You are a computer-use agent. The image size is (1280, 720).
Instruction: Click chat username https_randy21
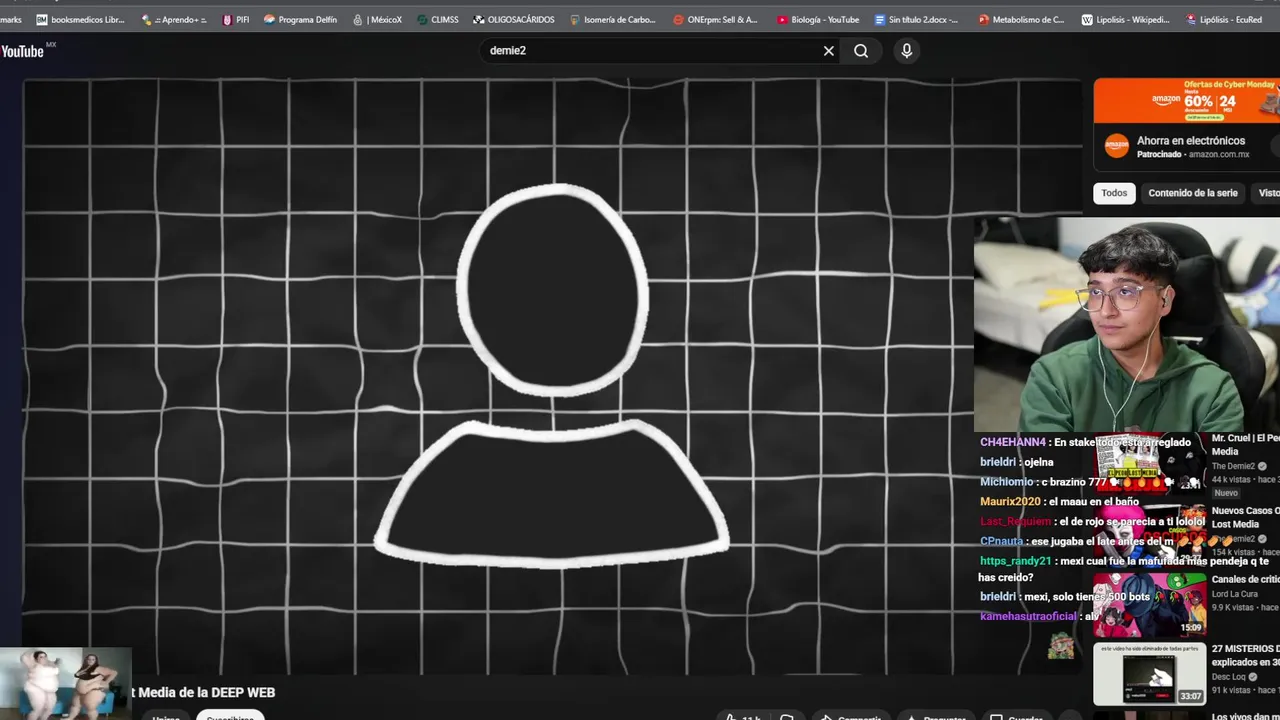point(1016,561)
